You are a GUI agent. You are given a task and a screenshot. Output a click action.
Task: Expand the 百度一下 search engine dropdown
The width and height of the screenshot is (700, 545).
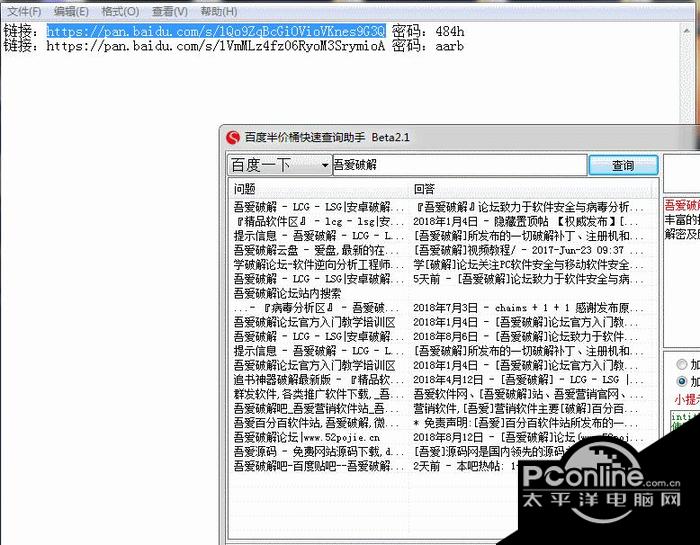[x=325, y=165]
